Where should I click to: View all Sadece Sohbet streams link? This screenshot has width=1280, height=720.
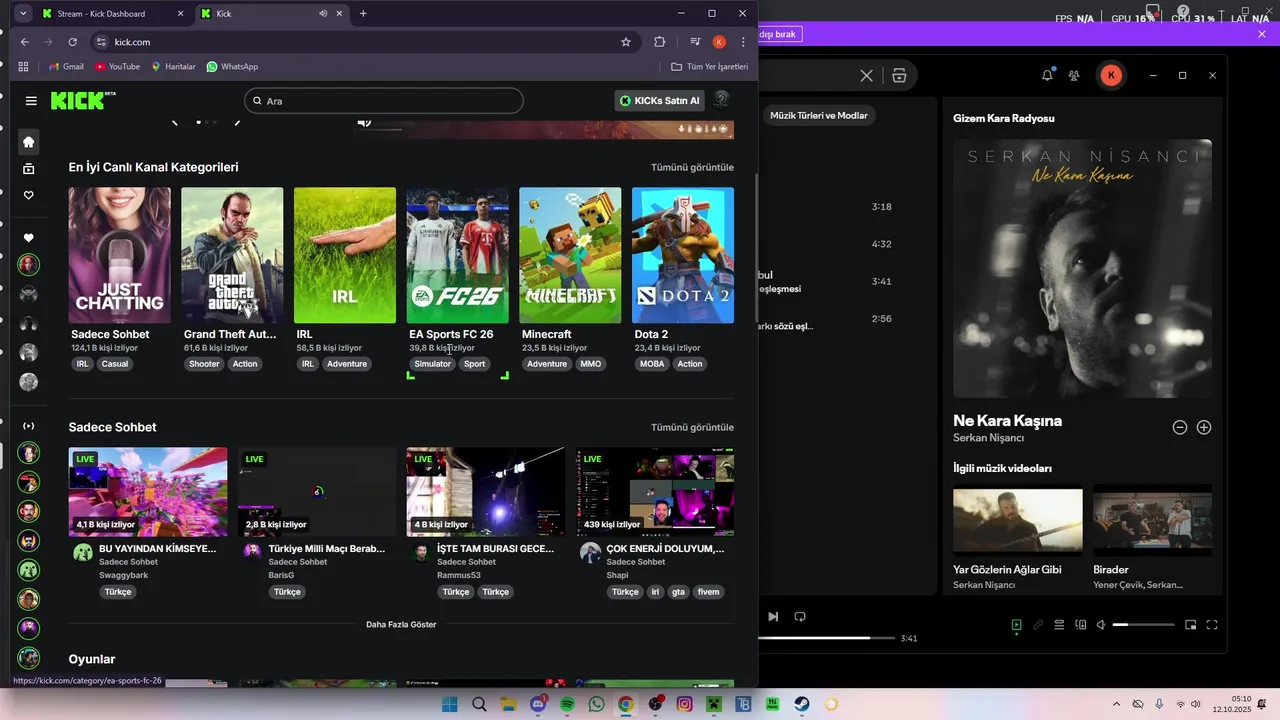(x=692, y=427)
